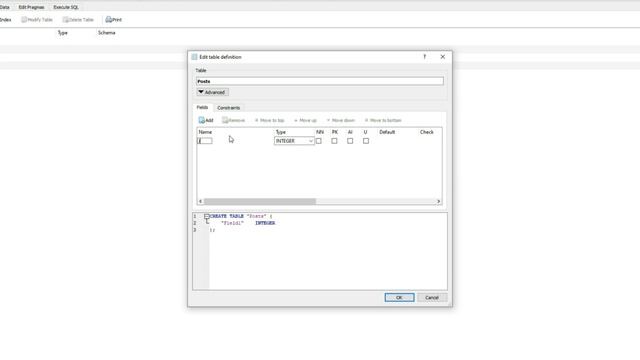The height and width of the screenshot is (360, 640).
Task: Click Move up button
Action: point(305,120)
